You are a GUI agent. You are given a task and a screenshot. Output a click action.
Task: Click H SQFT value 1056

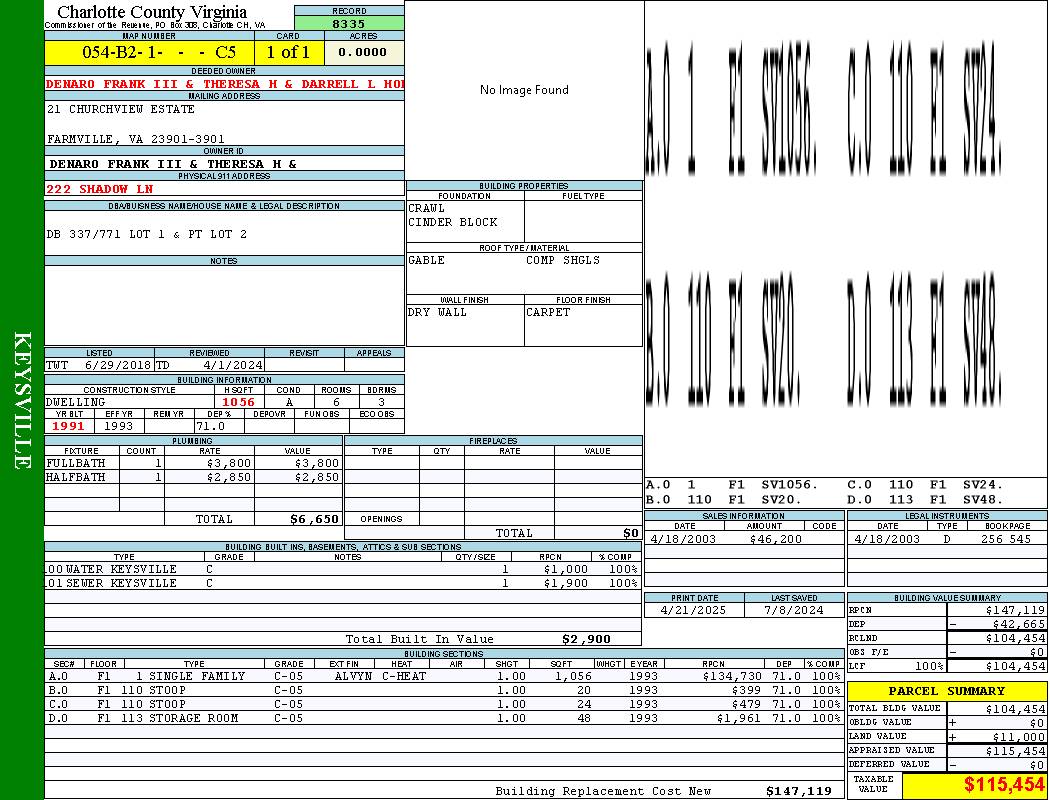point(238,402)
